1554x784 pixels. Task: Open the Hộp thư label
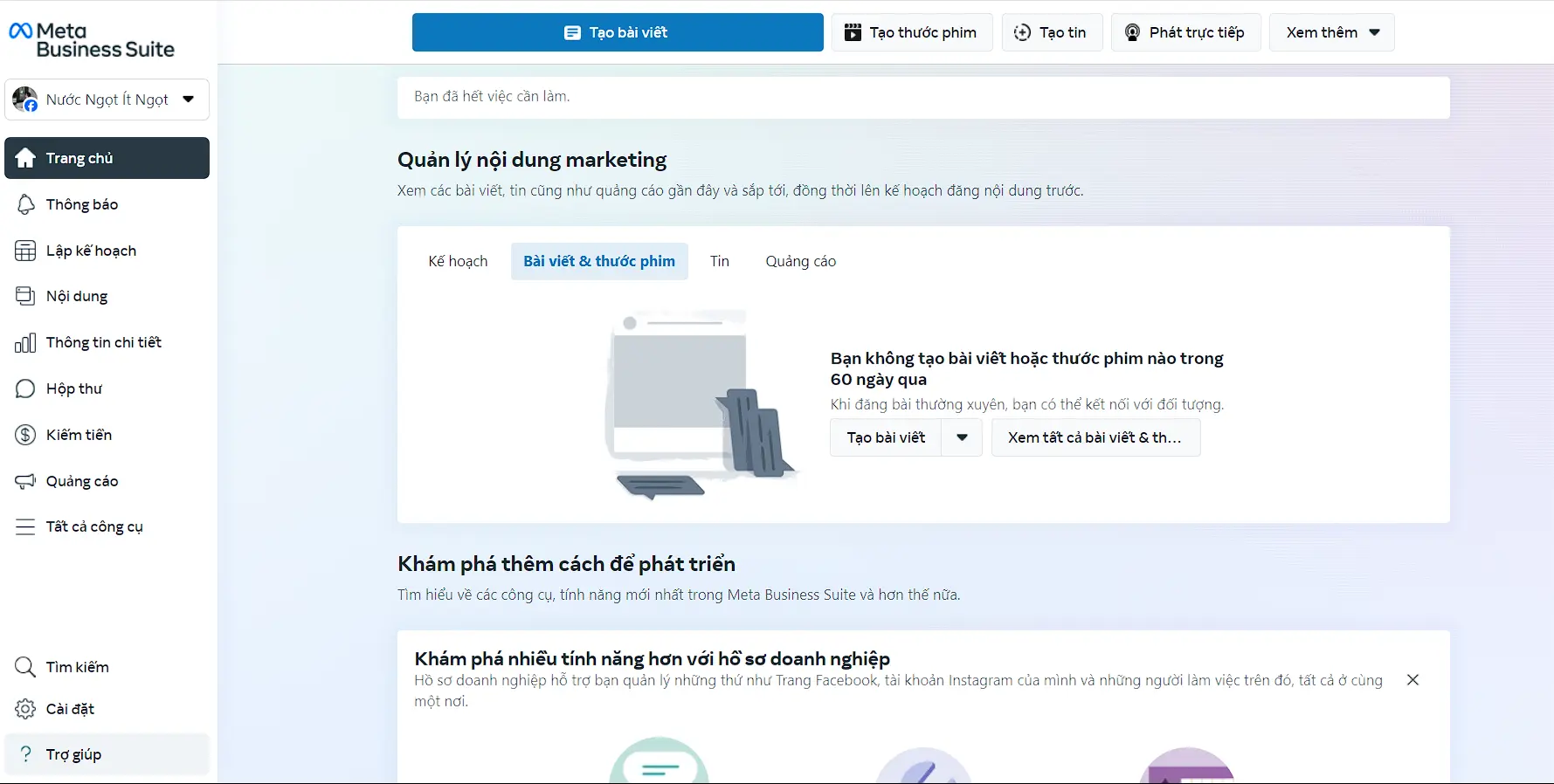tap(74, 389)
